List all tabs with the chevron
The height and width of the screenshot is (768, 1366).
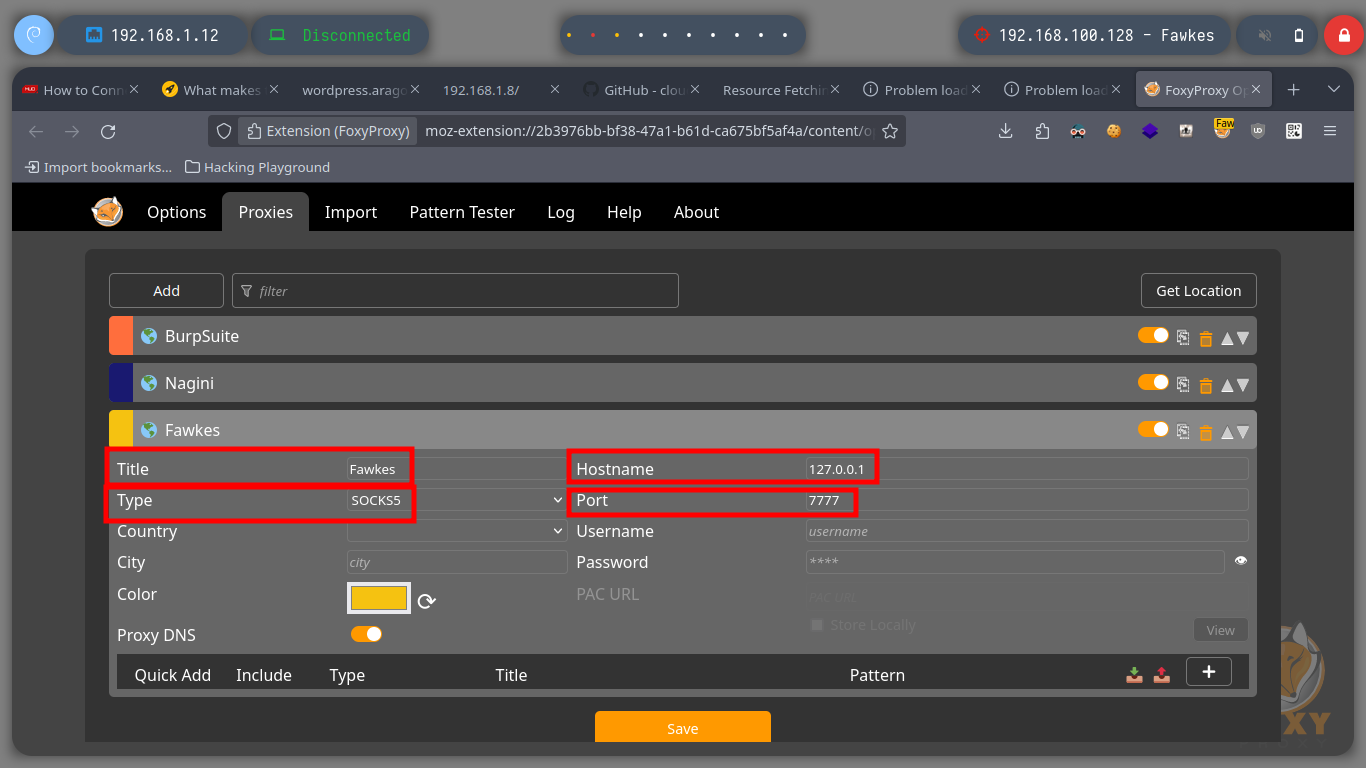point(1333,89)
